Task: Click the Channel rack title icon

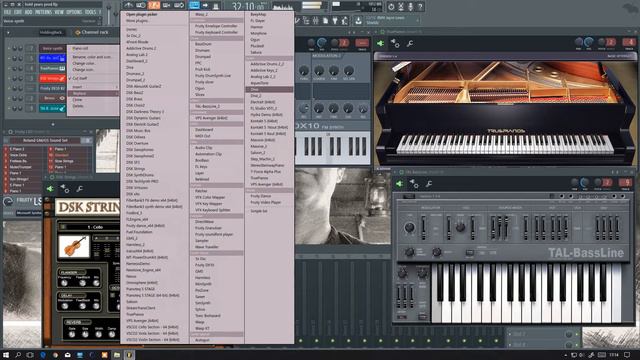Action: (x=78, y=32)
